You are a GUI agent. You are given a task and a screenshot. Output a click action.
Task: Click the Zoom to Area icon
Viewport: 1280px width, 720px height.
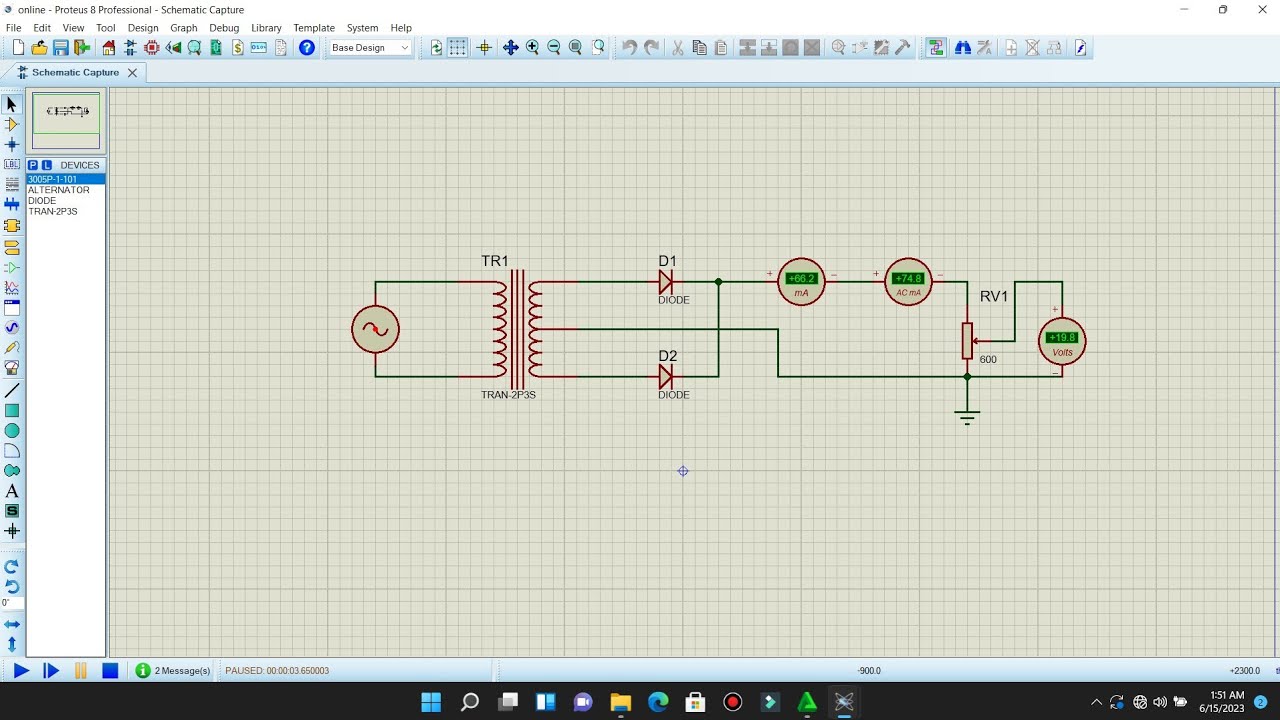coord(598,47)
